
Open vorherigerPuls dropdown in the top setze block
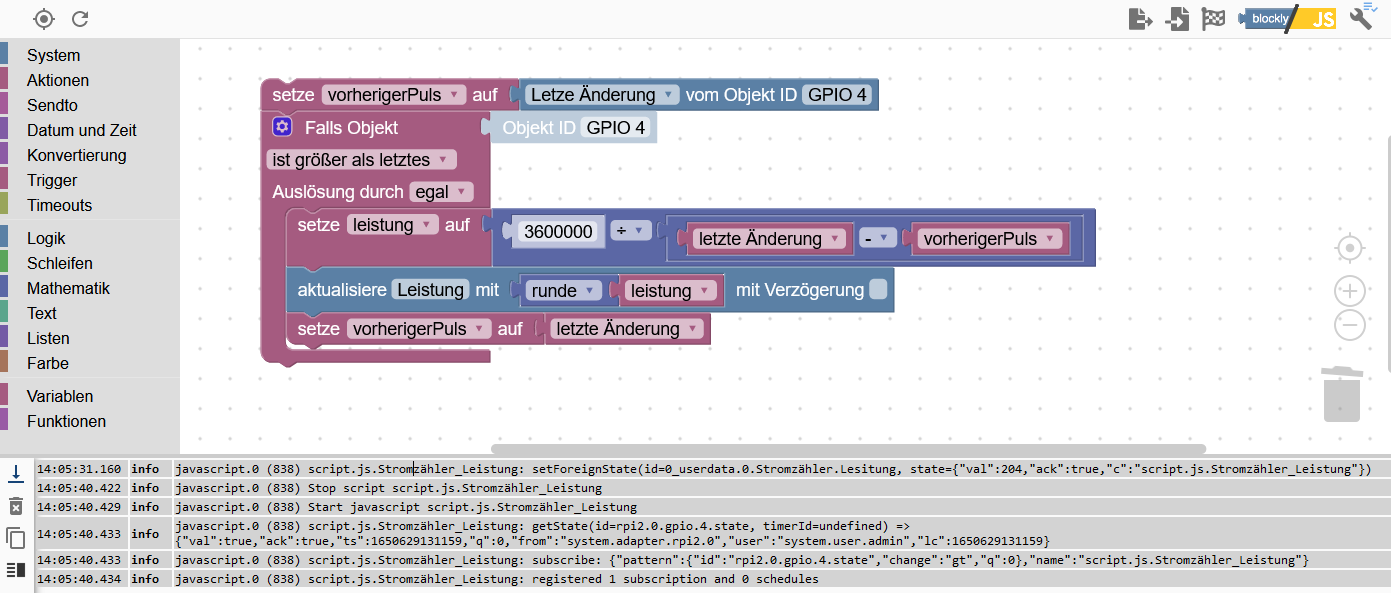(x=394, y=95)
